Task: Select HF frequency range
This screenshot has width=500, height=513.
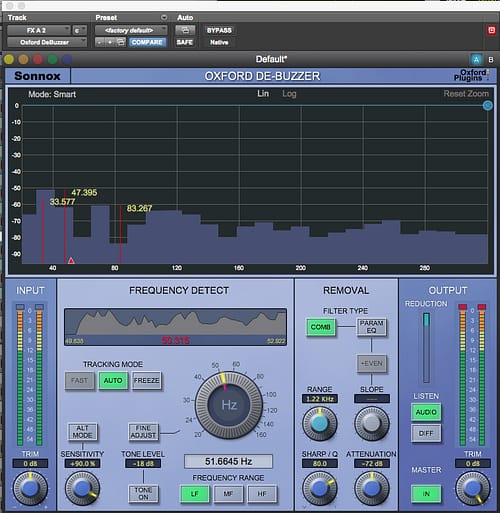Action: [262, 493]
